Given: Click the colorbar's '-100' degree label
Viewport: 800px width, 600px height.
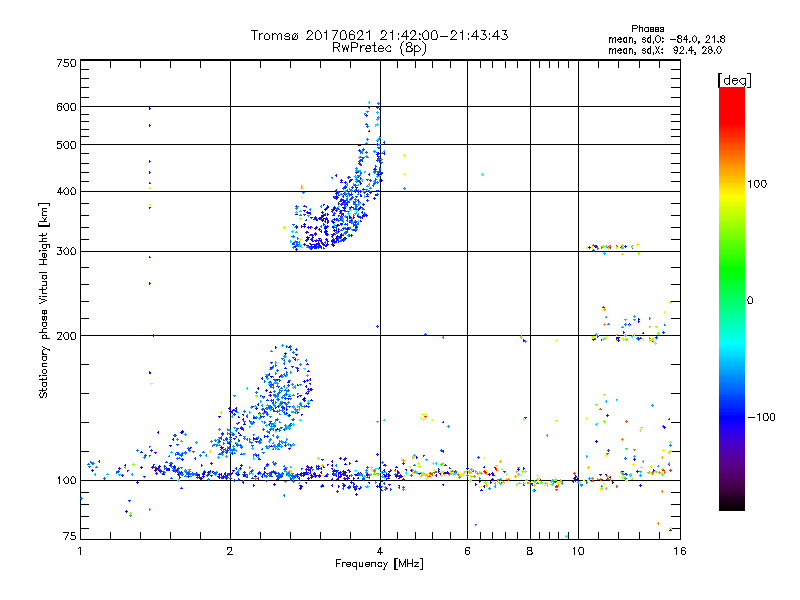Looking at the screenshot, I should click(x=761, y=417).
